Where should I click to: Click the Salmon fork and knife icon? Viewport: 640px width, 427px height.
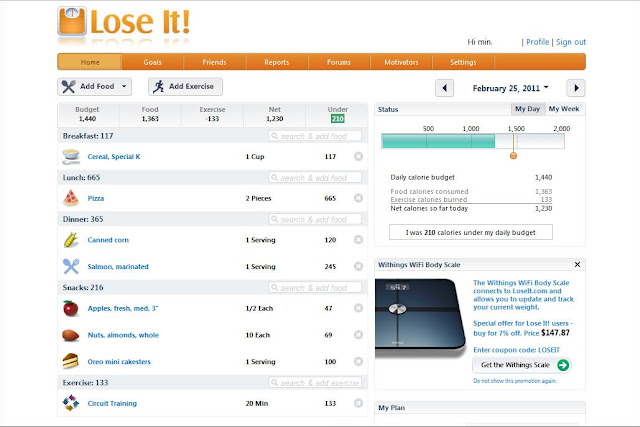[x=71, y=266]
